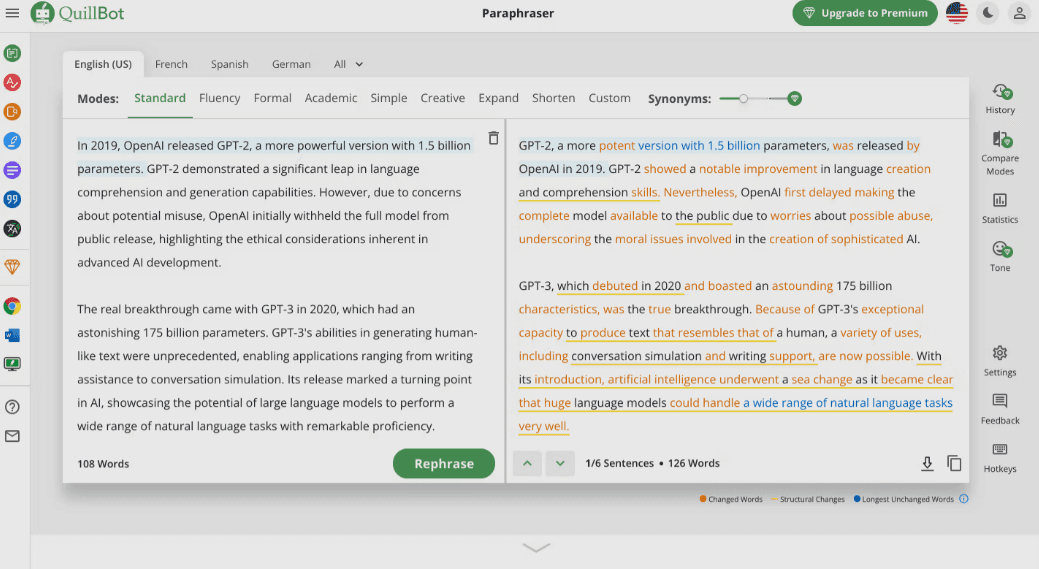This screenshot has width=1039, height=569.
Task: Expand the bottom panel chevron
Action: pyautogui.click(x=536, y=547)
